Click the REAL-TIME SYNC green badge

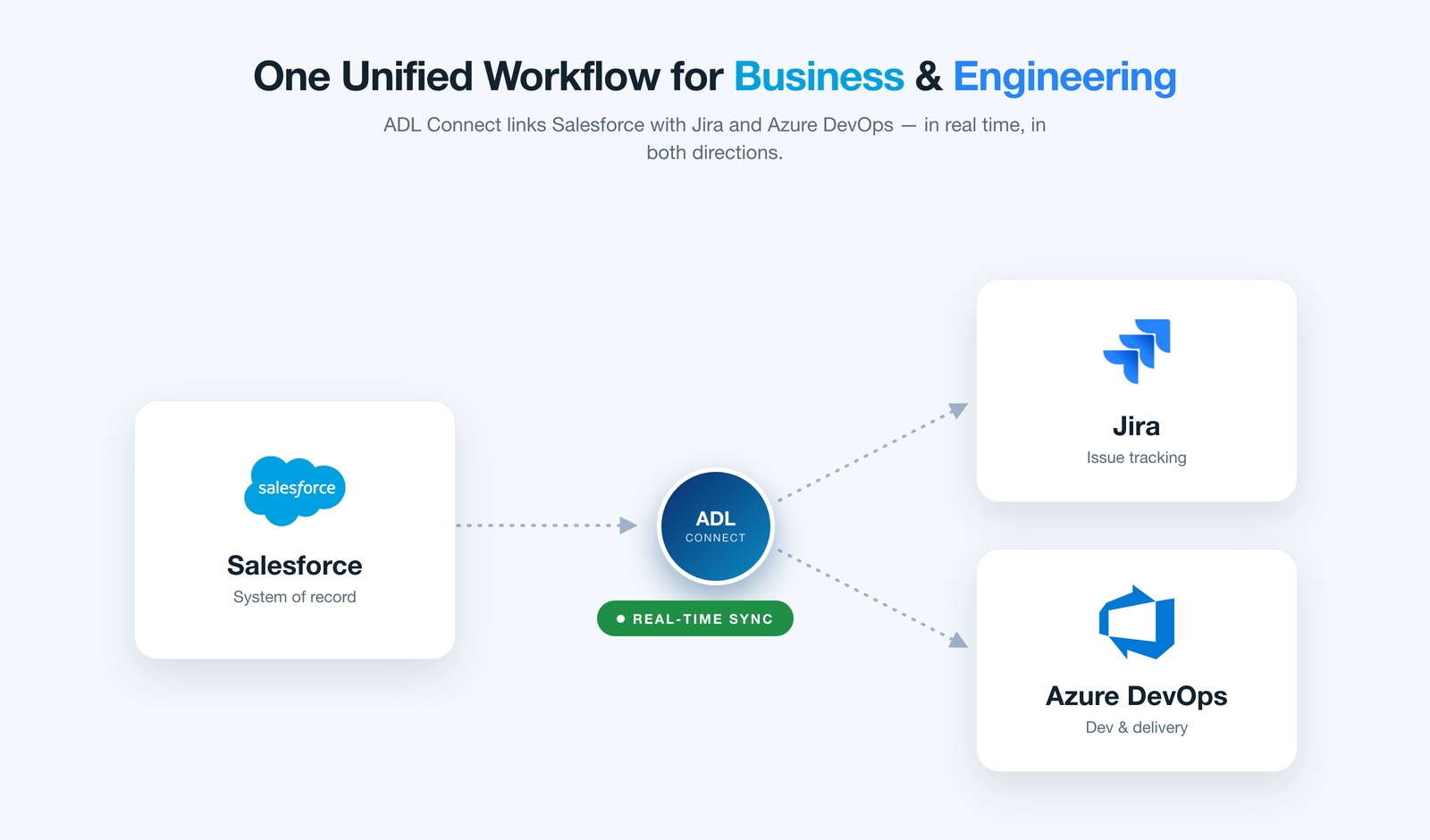[x=695, y=618]
